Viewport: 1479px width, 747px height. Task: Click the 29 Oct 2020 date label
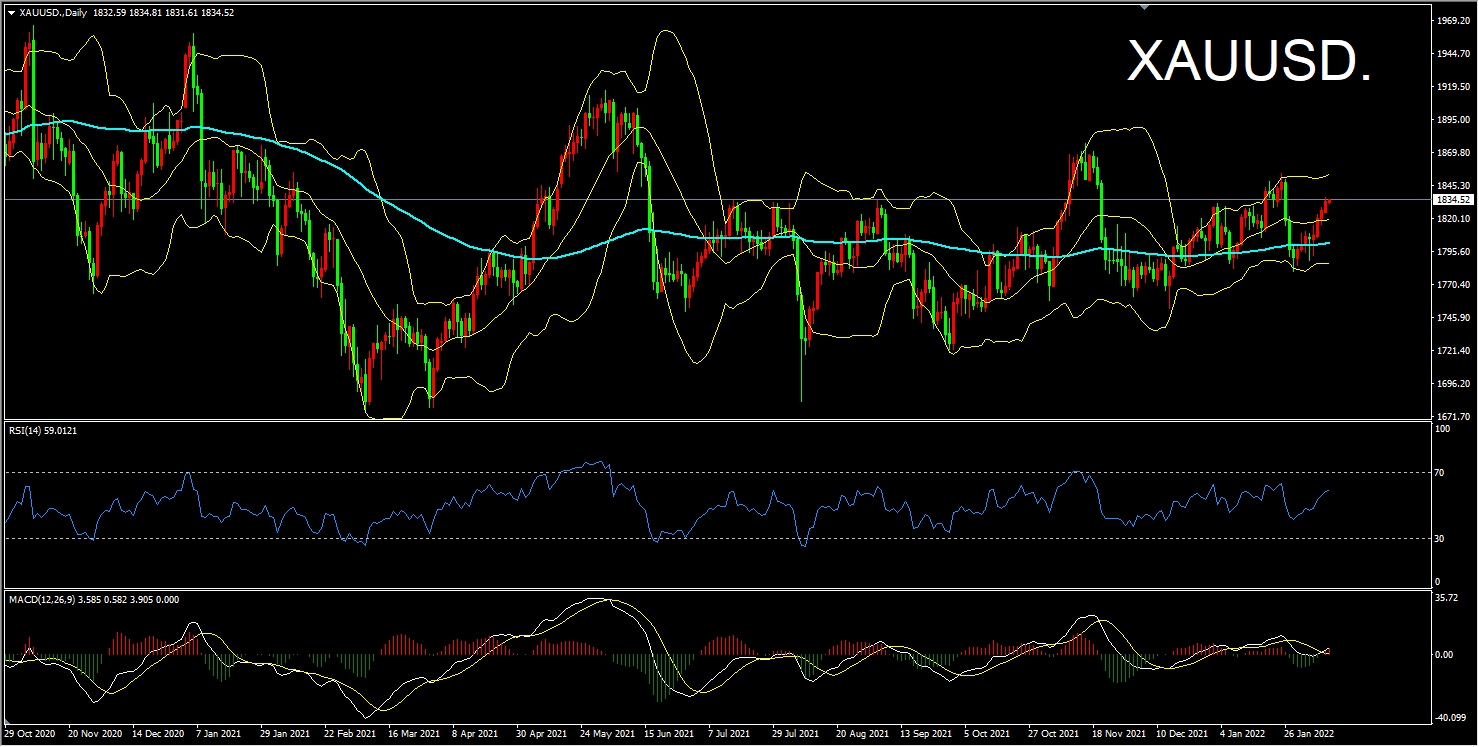(30, 734)
